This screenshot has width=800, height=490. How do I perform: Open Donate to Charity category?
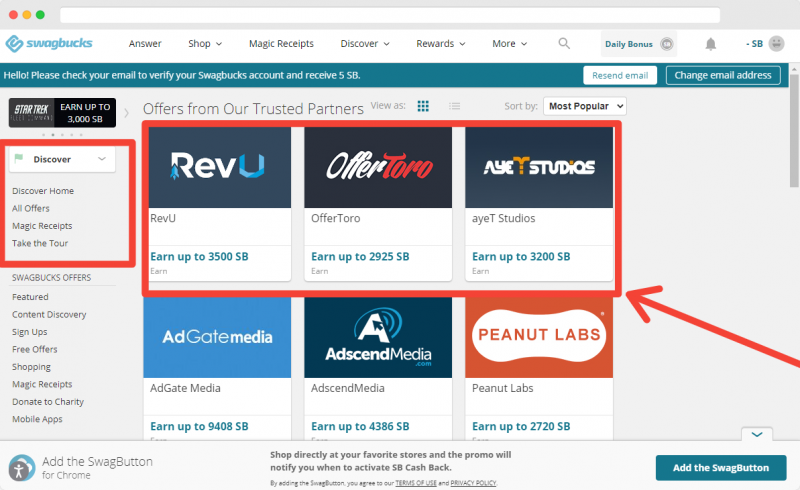48,402
